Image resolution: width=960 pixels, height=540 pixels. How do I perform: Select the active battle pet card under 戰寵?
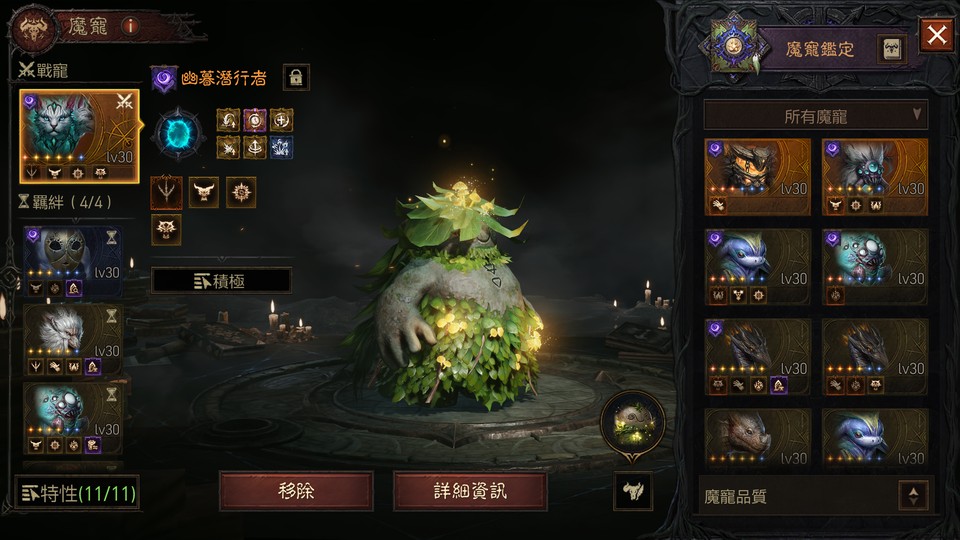pyautogui.click(x=80, y=137)
